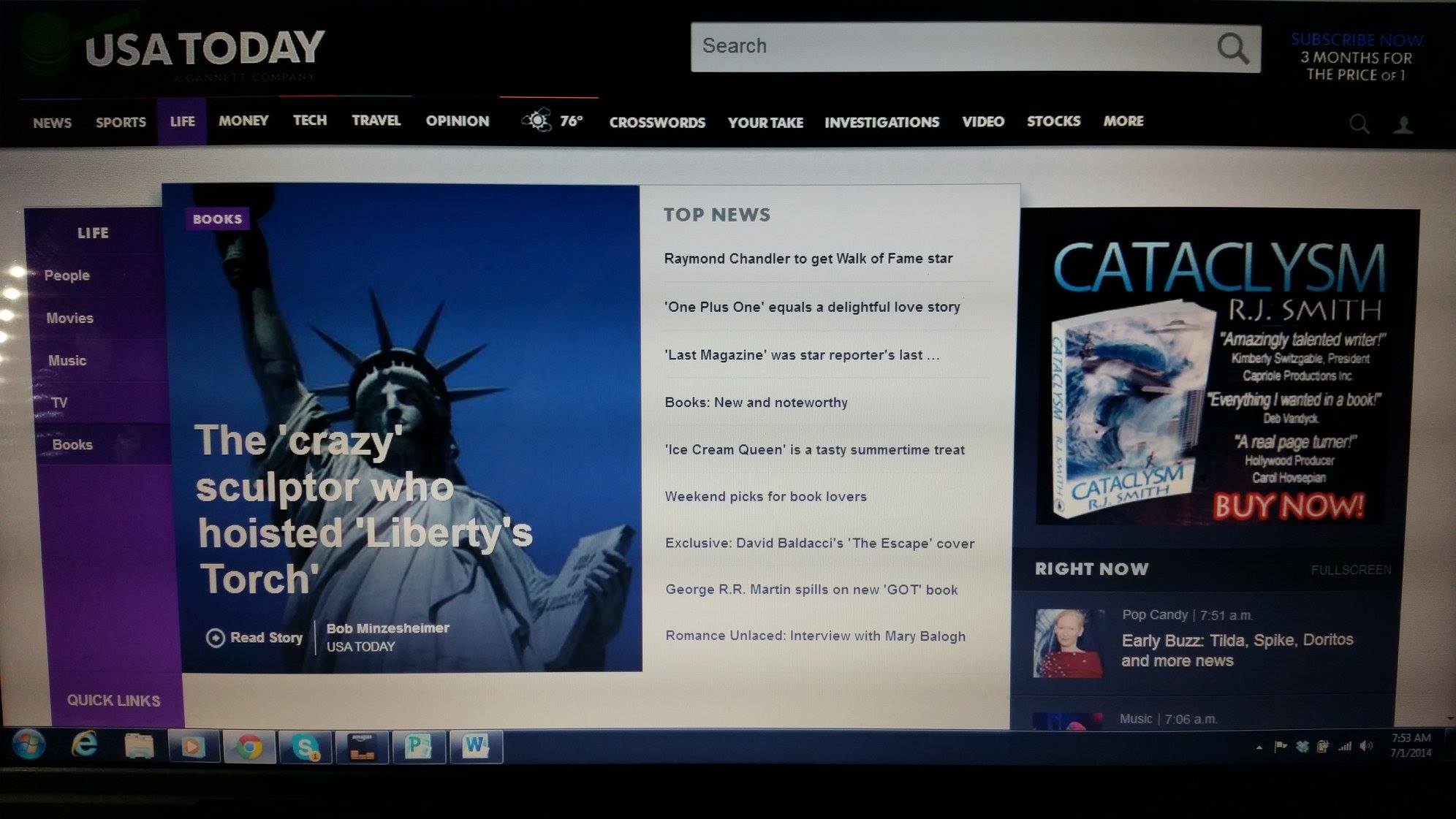Open Windows Media Player in the taskbar
The width and height of the screenshot is (1456, 819).
(194, 747)
